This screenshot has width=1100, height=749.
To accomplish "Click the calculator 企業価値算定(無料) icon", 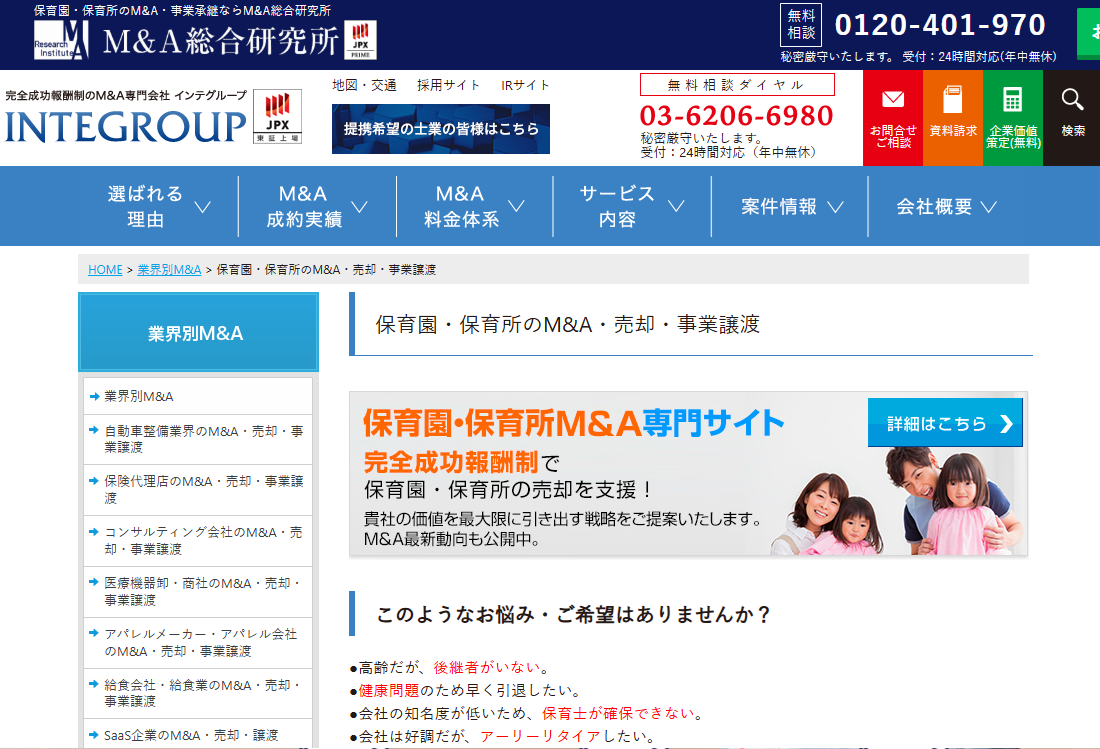I will pyautogui.click(x=1013, y=118).
